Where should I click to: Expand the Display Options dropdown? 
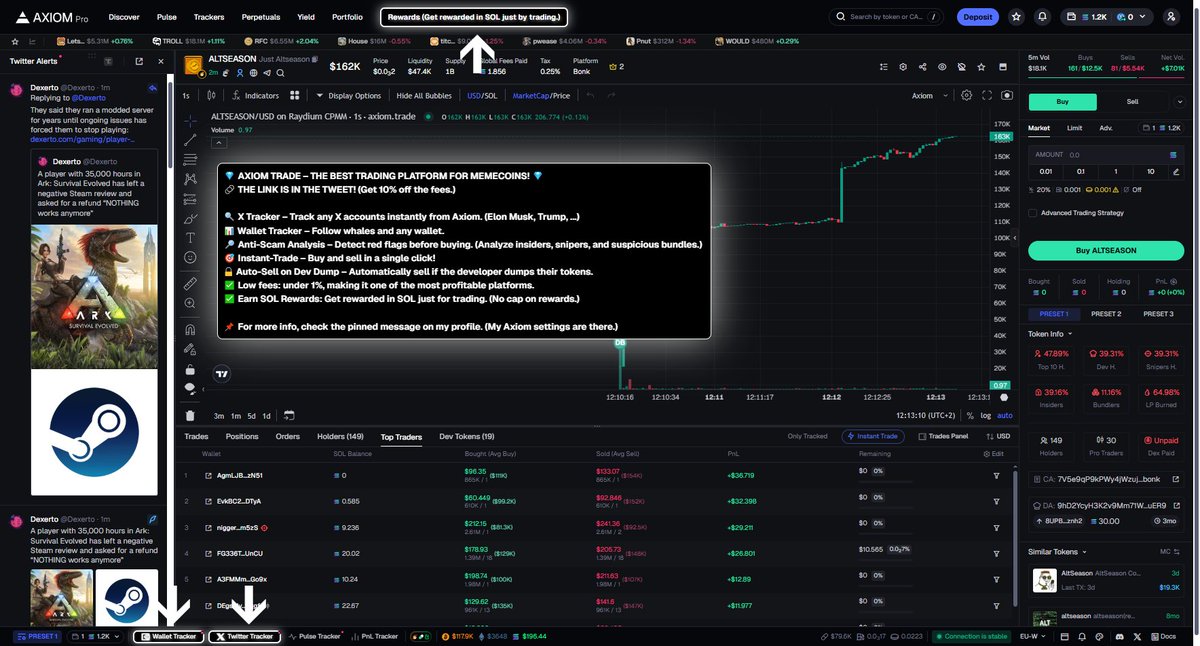[x=349, y=96]
